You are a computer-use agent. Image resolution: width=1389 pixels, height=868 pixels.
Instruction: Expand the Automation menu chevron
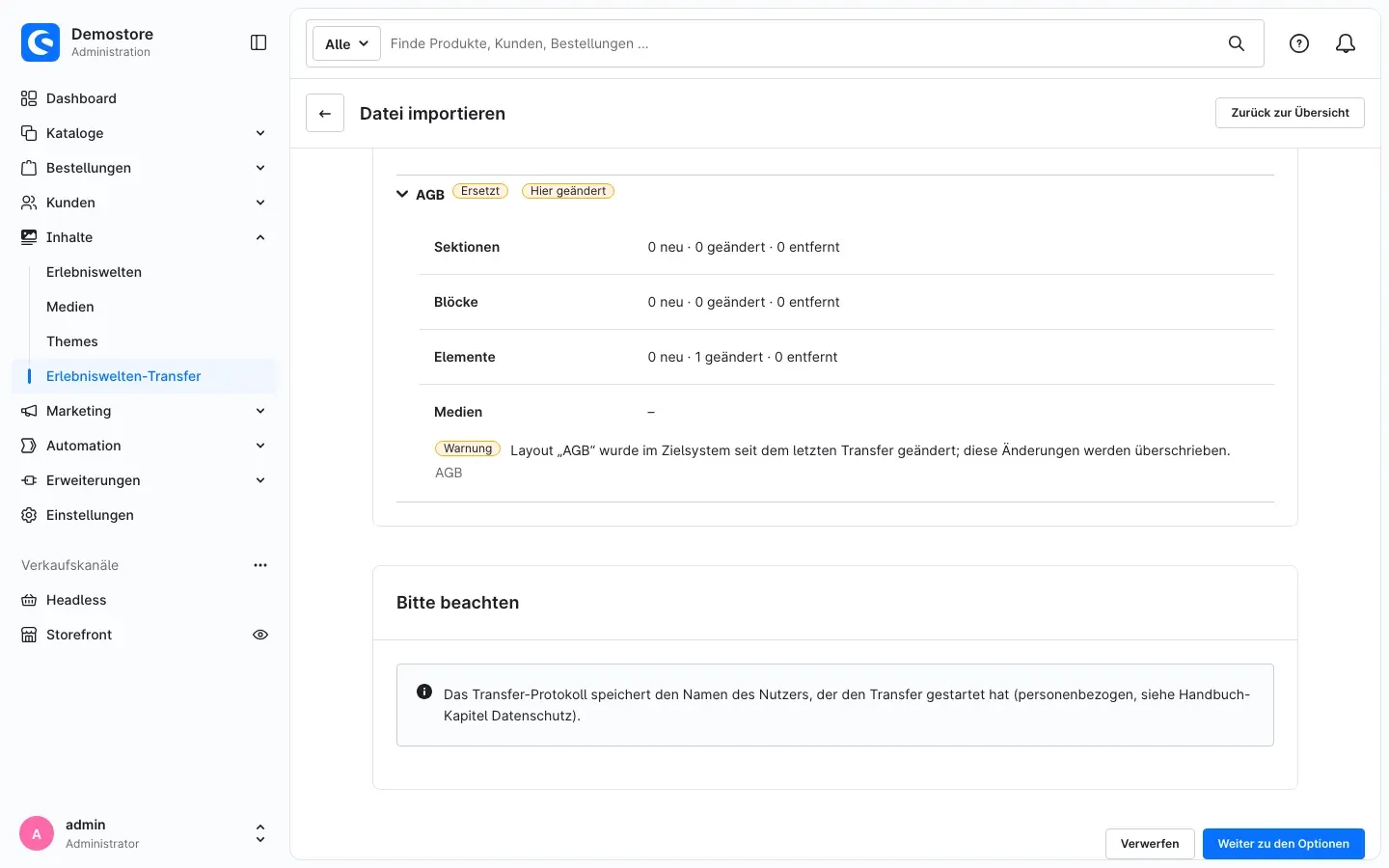260,446
